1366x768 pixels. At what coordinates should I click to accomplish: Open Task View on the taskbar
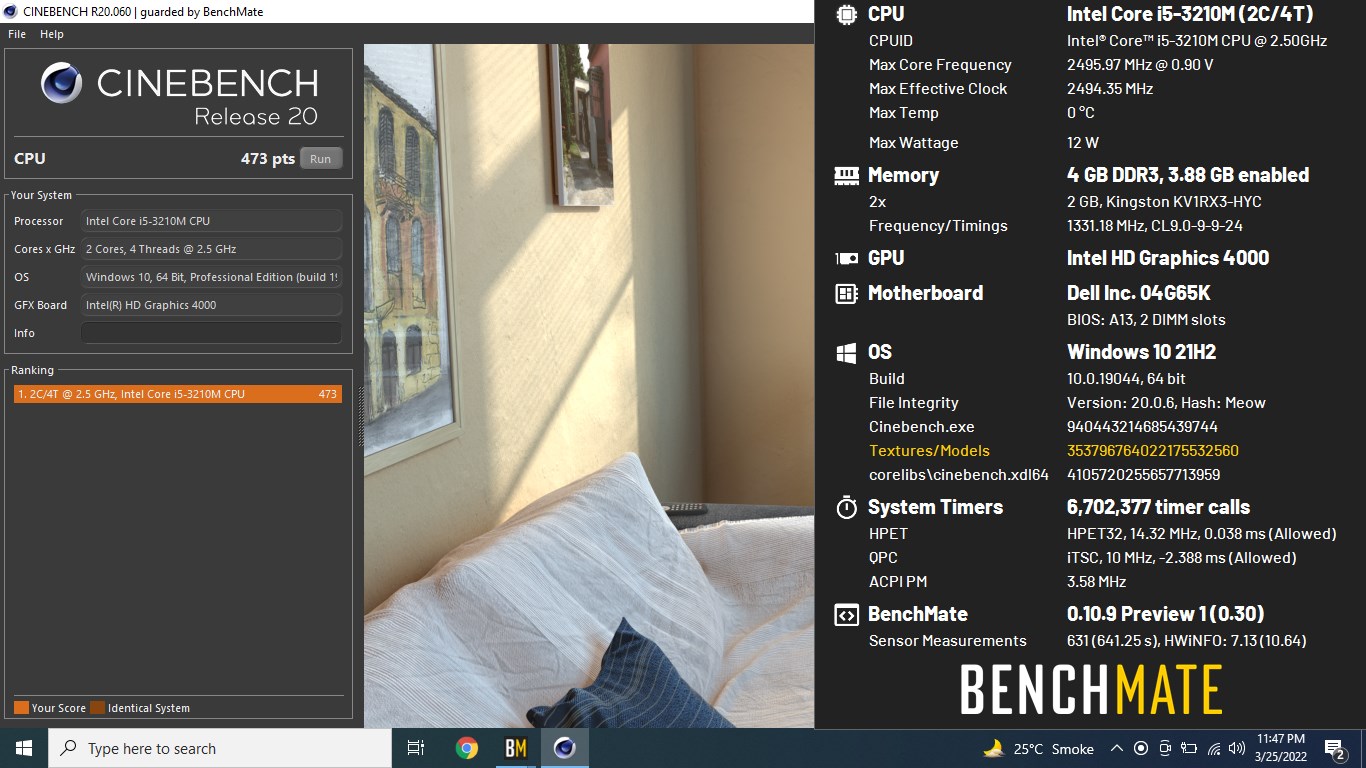tap(416, 748)
